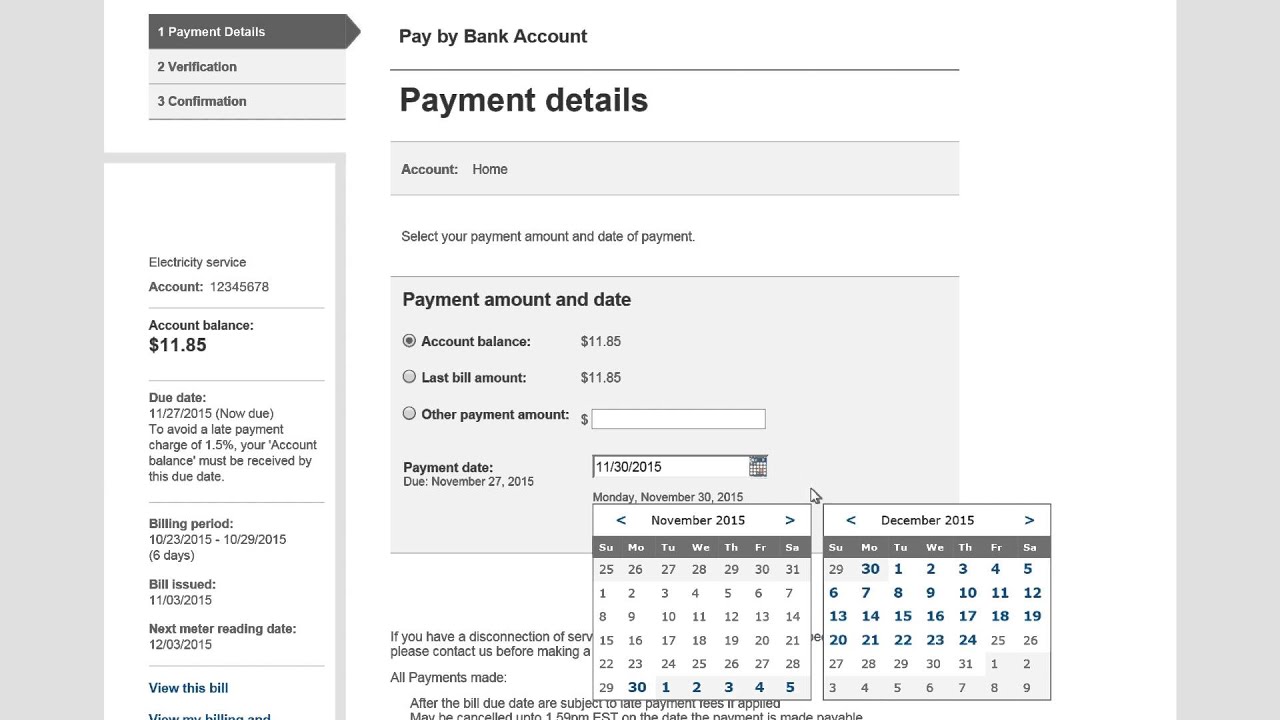The height and width of the screenshot is (720, 1280).
Task: Go to next month from December 2015
Action: (x=1029, y=520)
